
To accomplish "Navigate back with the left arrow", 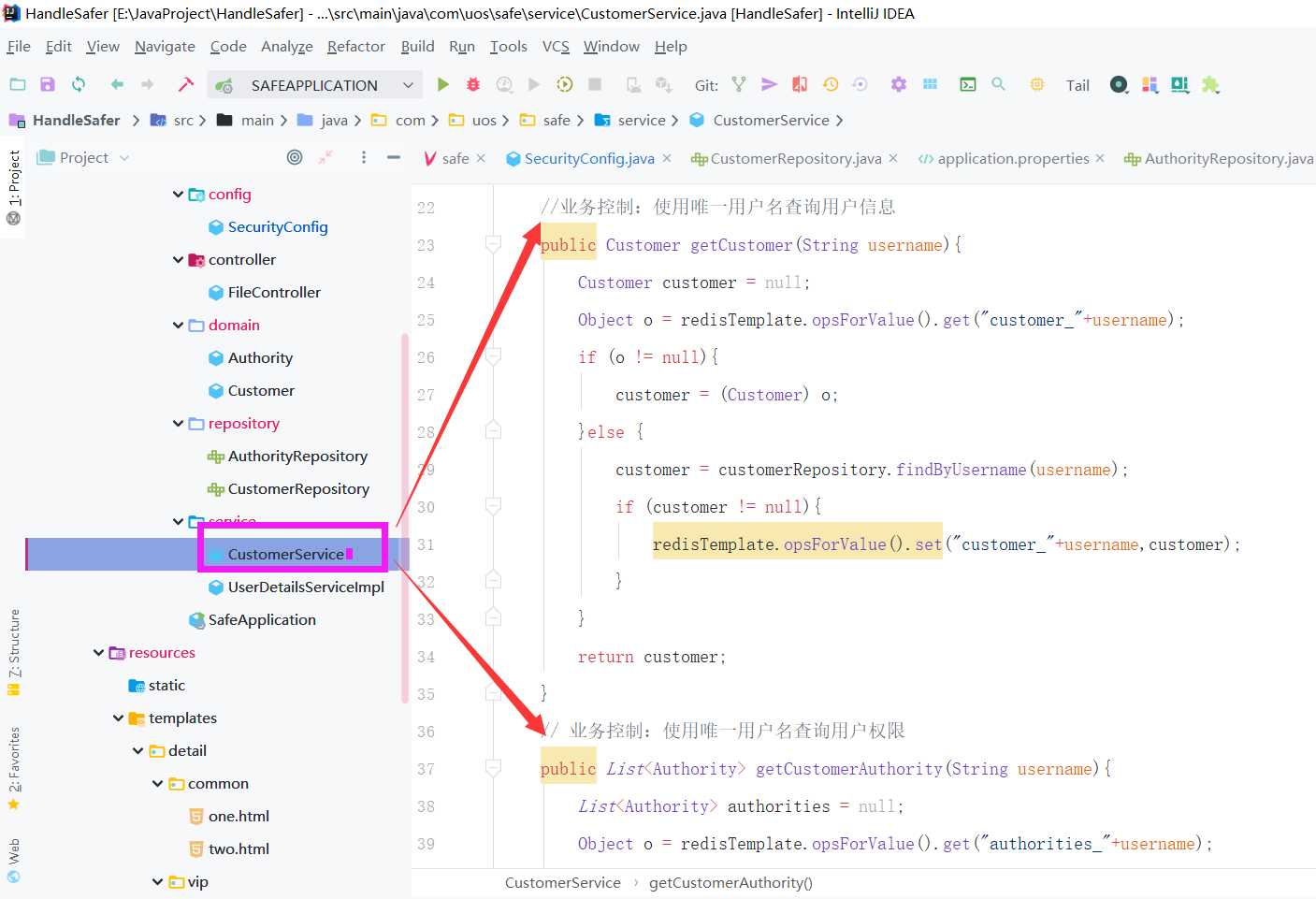I will pyautogui.click(x=117, y=84).
